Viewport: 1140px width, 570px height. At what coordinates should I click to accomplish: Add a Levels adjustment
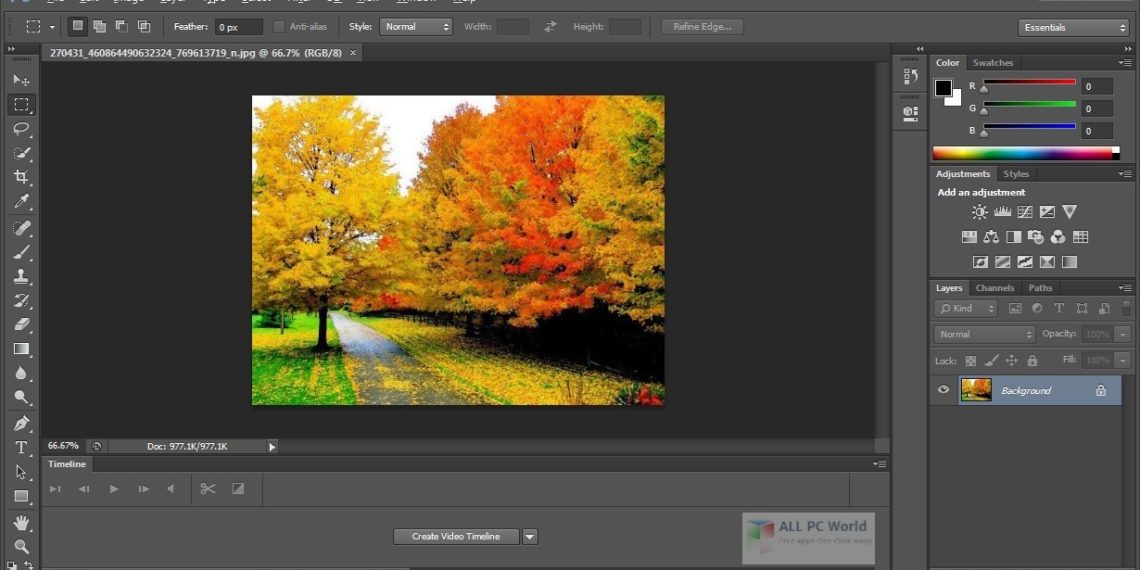(1003, 212)
